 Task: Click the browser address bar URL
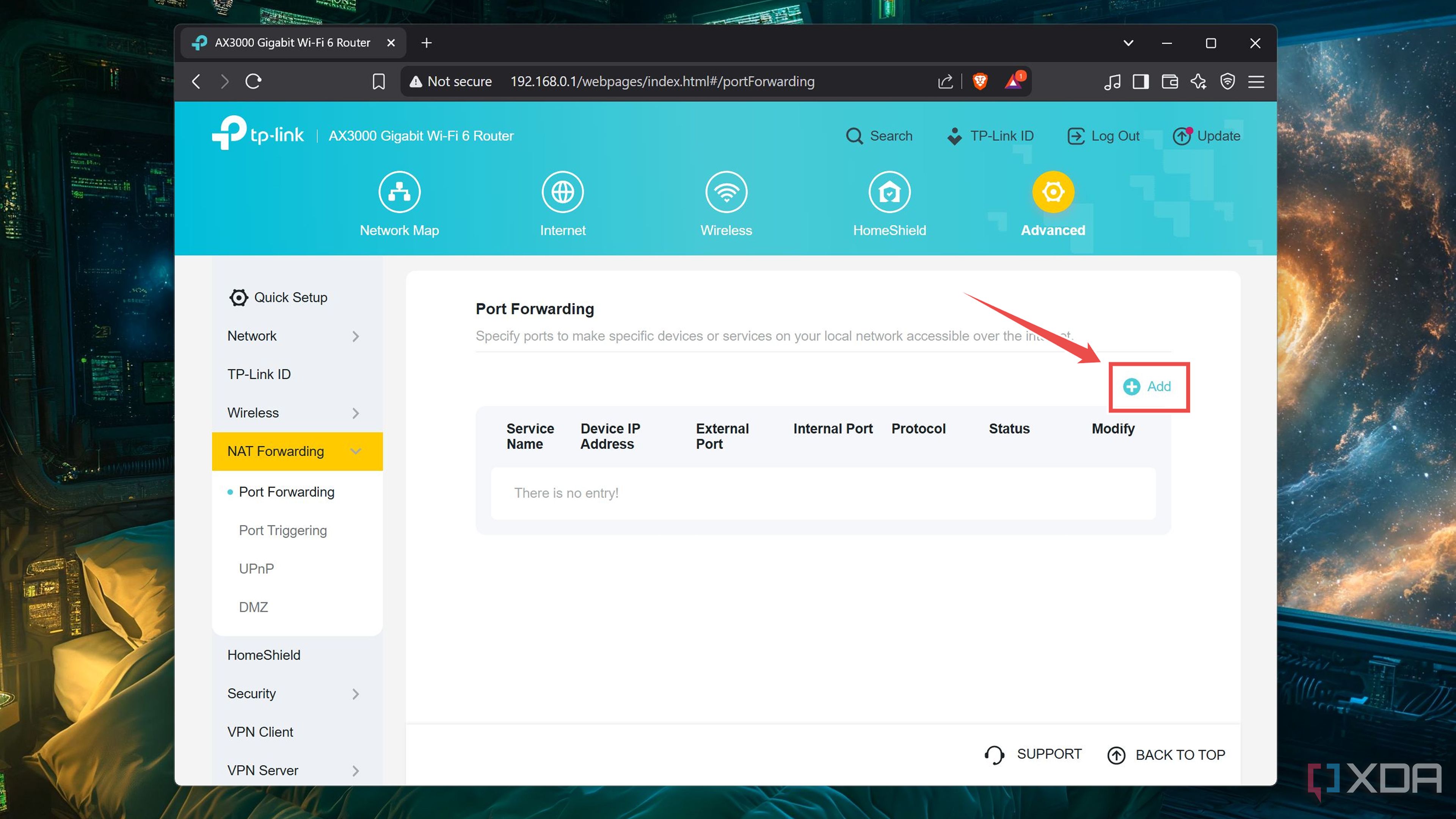click(662, 82)
